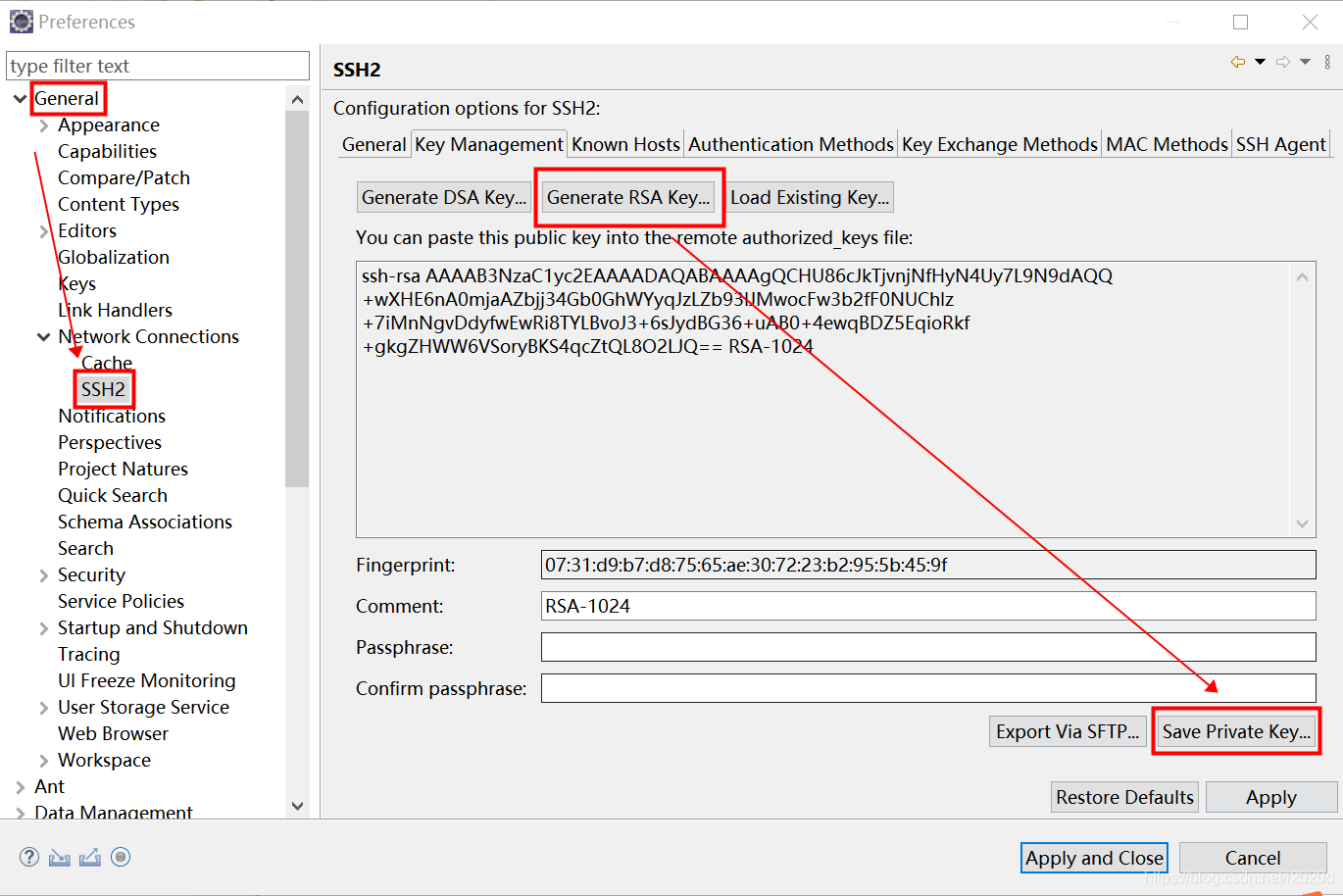Expand the Ant tree node
Viewport: 1343px width, 896px height.
point(21,787)
